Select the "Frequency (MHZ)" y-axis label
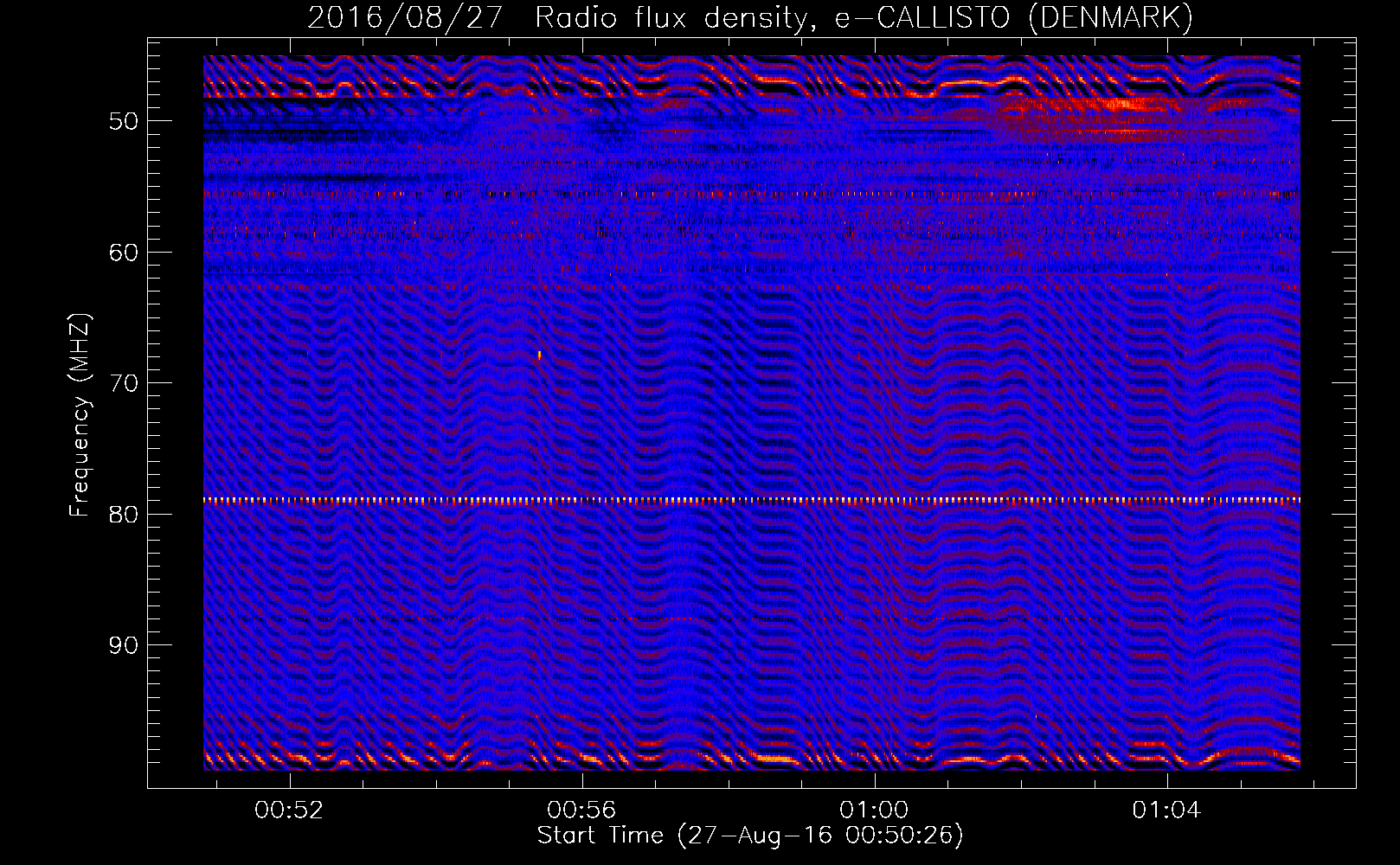This screenshot has height=865, width=1400. pyautogui.click(x=80, y=416)
